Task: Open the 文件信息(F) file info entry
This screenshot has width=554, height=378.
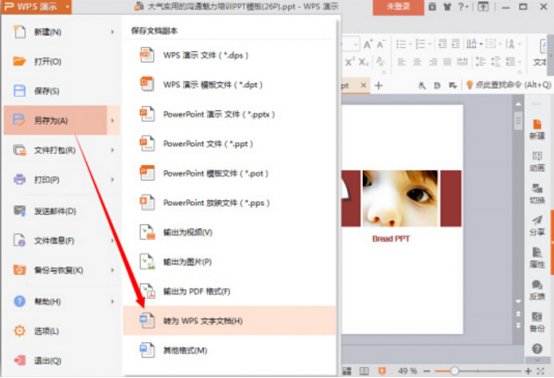Action: tap(62, 241)
